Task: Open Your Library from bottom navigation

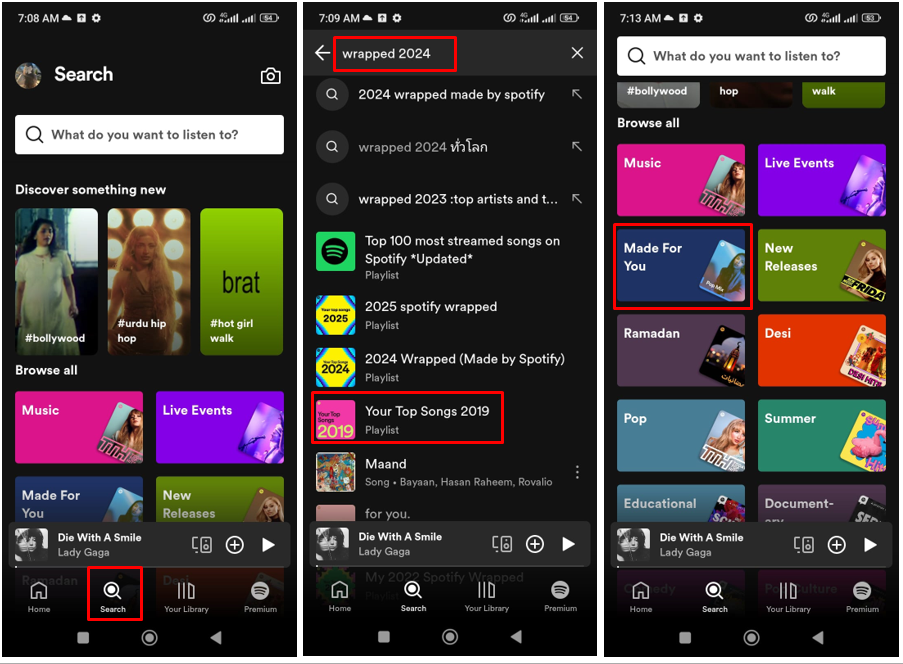Action: [186, 593]
